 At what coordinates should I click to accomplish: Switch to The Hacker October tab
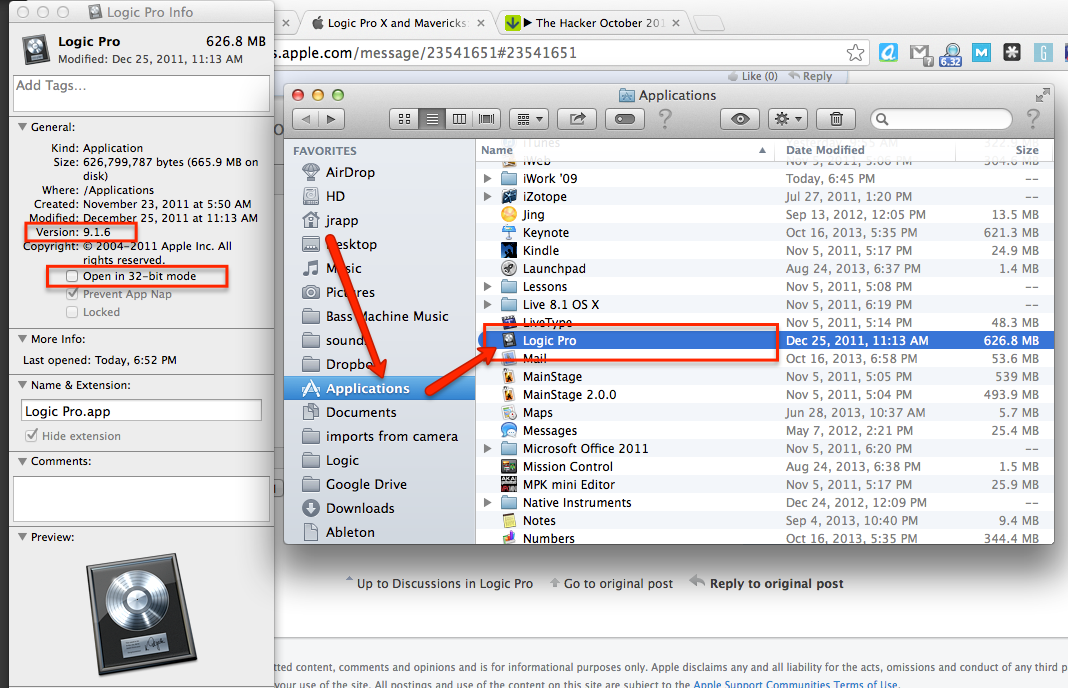[593, 22]
